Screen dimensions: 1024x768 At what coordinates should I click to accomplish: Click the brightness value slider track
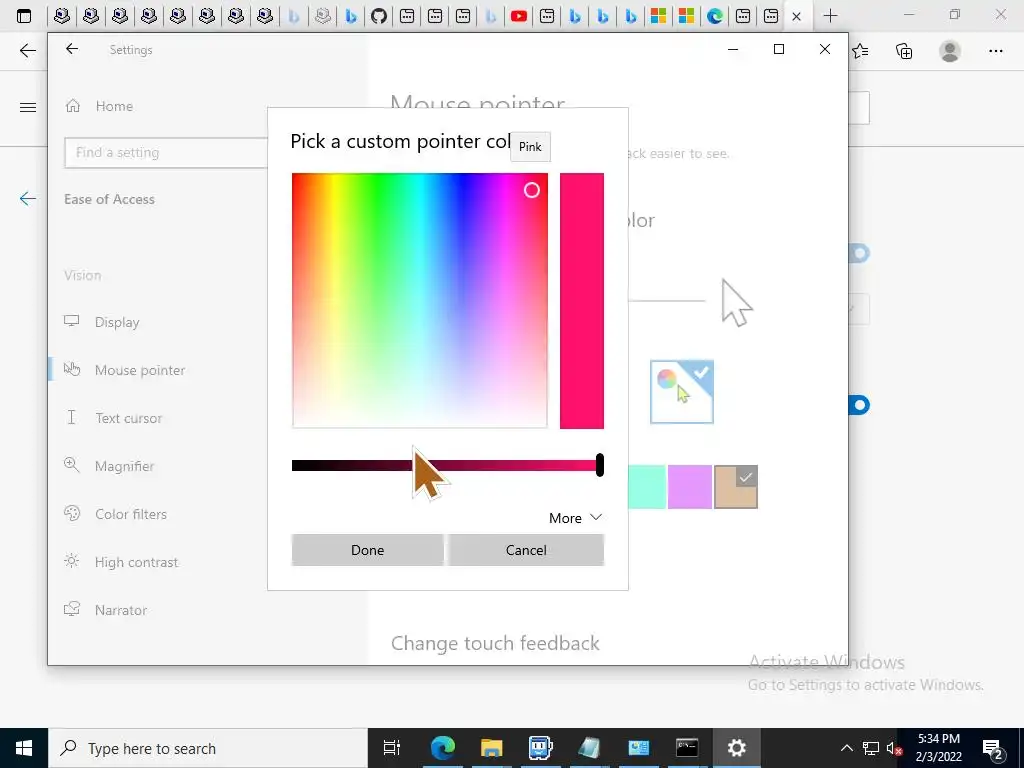(445, 465)
